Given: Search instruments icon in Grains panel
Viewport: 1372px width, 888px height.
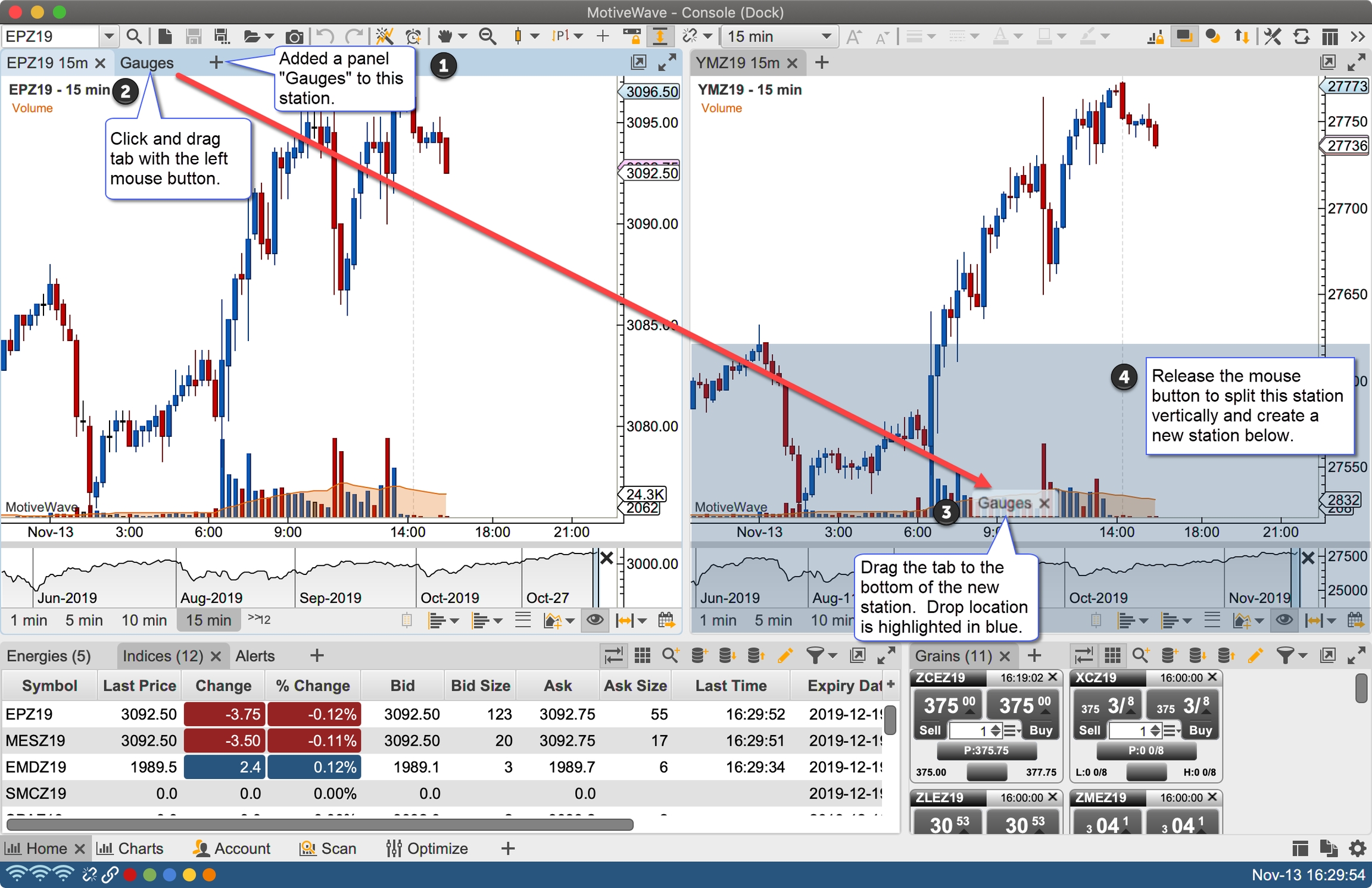Looking at the screenshot, I should point(1140,655).
